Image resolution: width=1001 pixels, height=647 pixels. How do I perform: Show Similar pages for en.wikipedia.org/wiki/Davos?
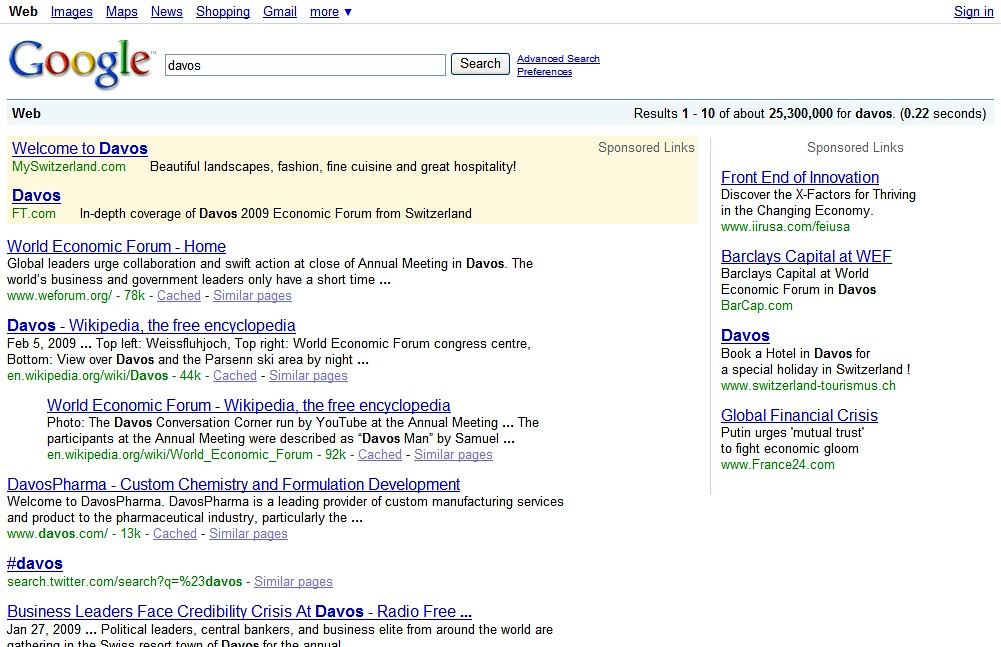(x=308, y=376)
